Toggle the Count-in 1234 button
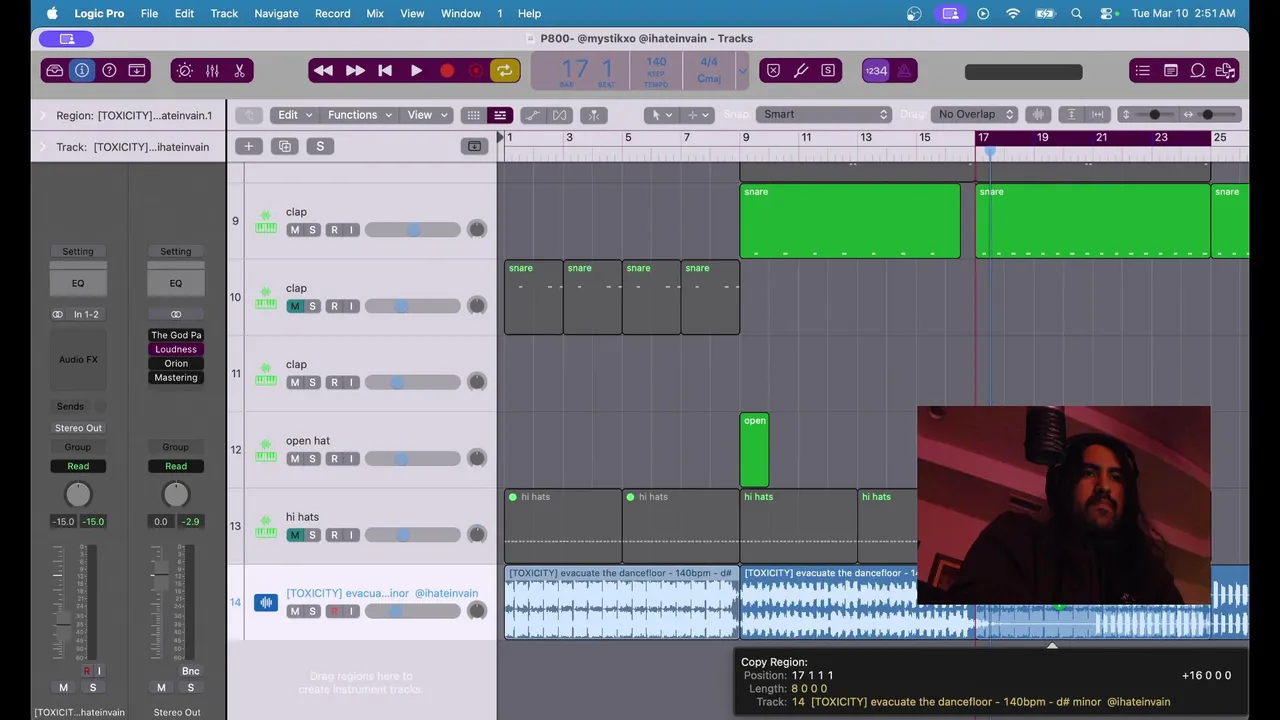 click(x=876, y=71)
